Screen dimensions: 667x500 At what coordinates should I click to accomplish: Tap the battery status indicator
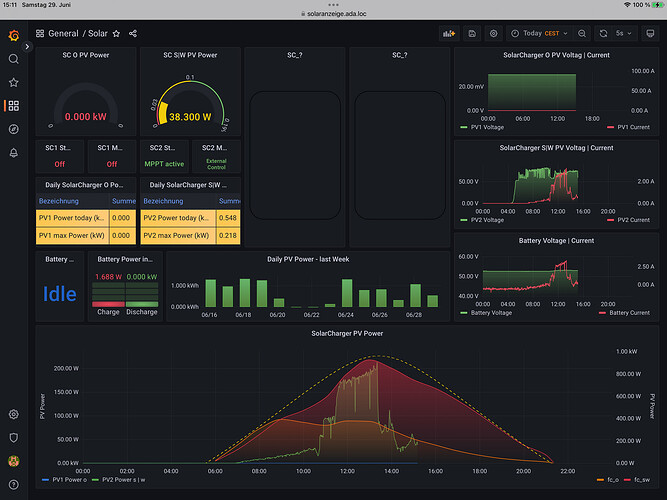click(x=658, y=5)
